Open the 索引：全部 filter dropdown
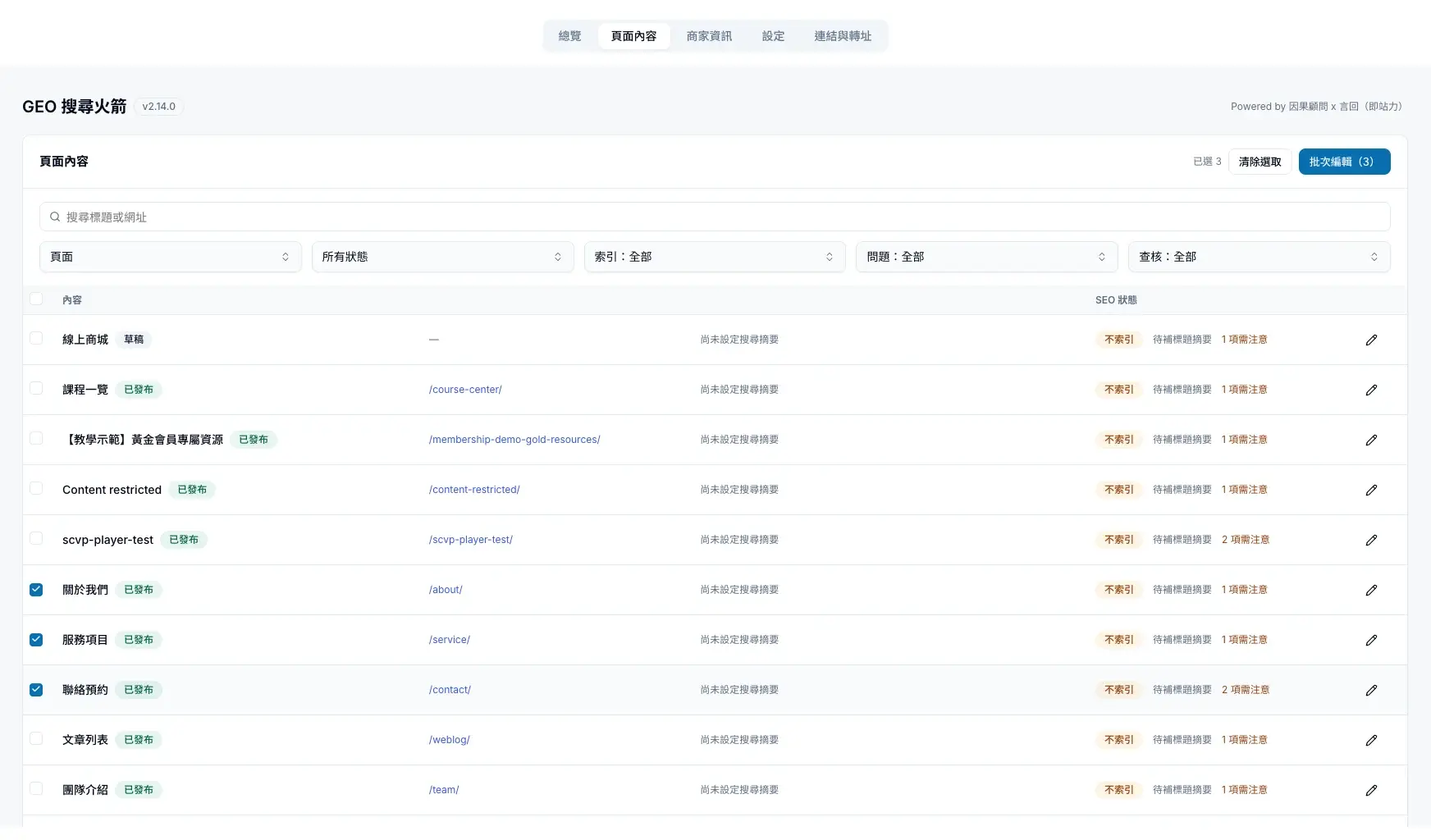The image size is (1431, 840). click(715, 257)
